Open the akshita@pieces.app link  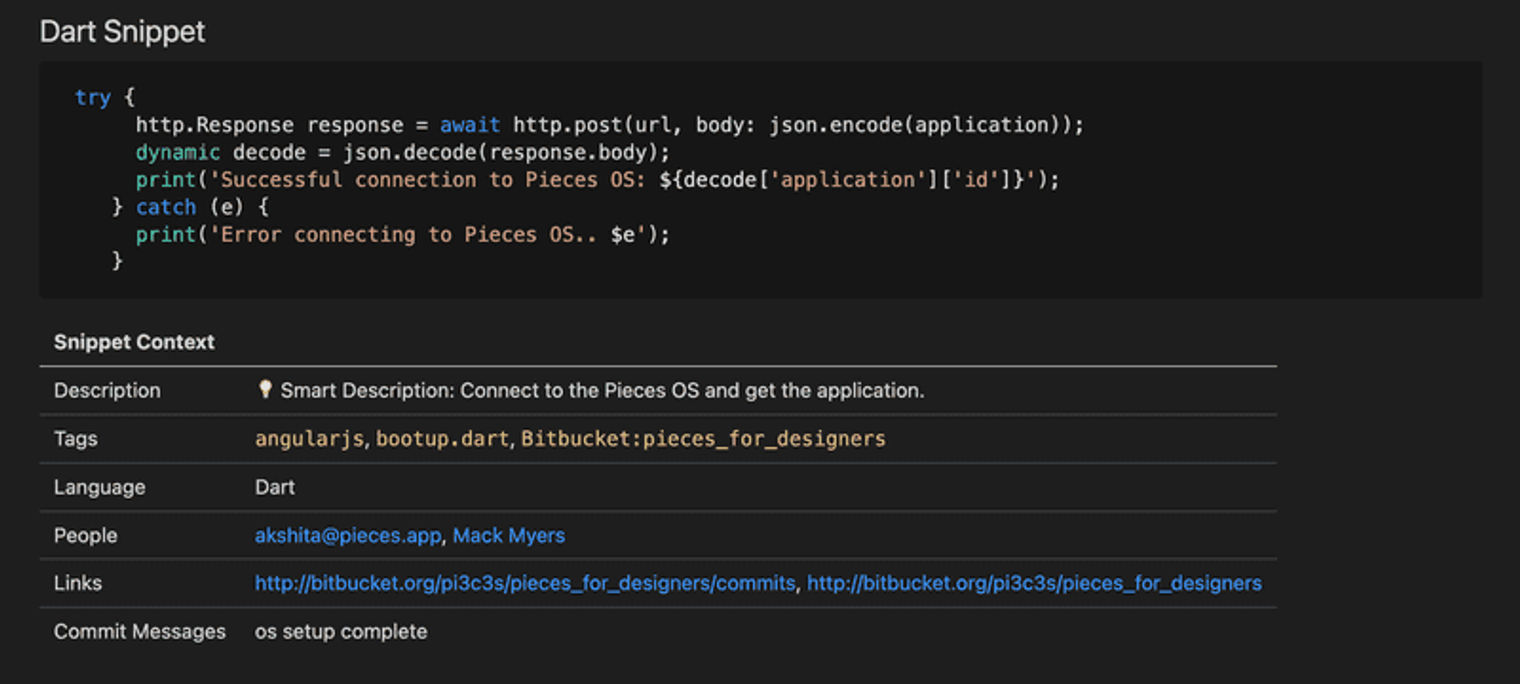[x=347, y=536]
